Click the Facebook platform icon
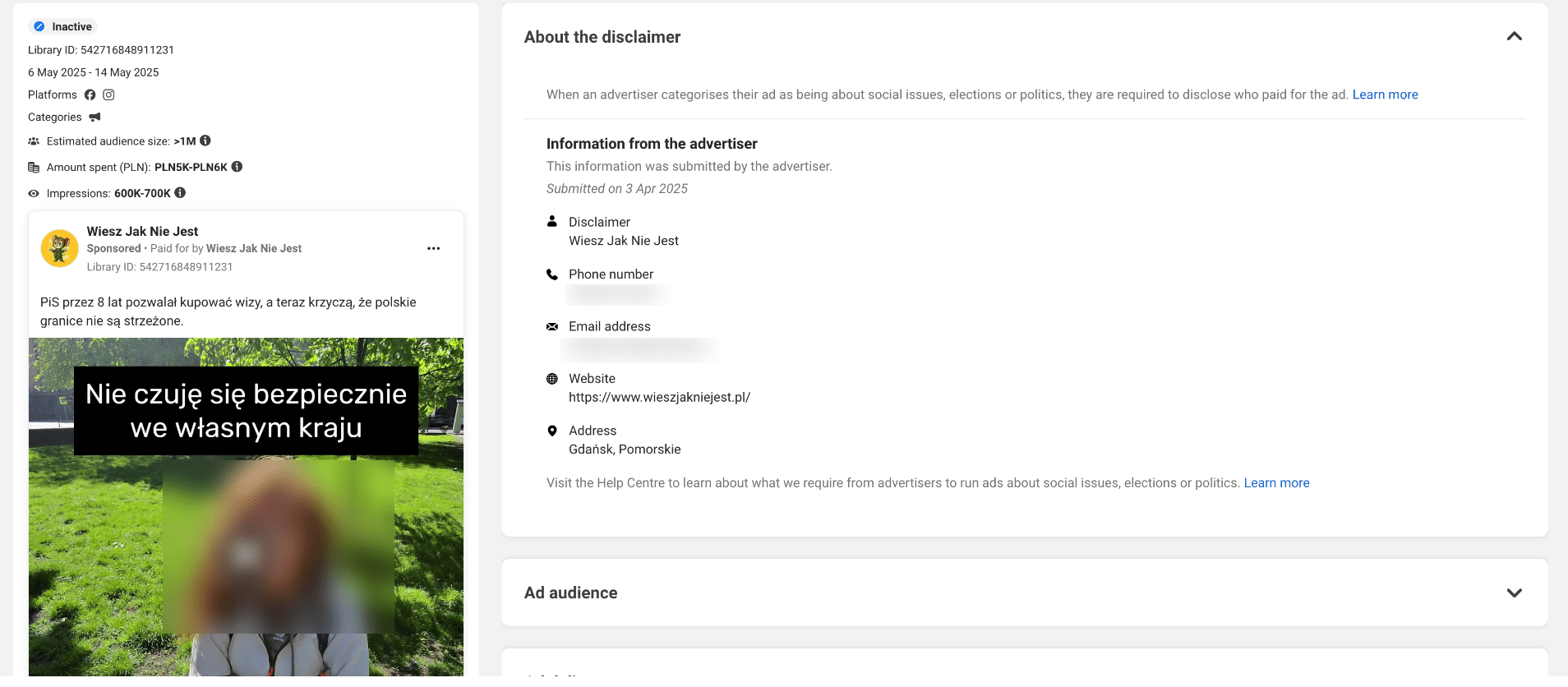Image resolution: width=1568 pixels, height=687 pixels. 90,95
